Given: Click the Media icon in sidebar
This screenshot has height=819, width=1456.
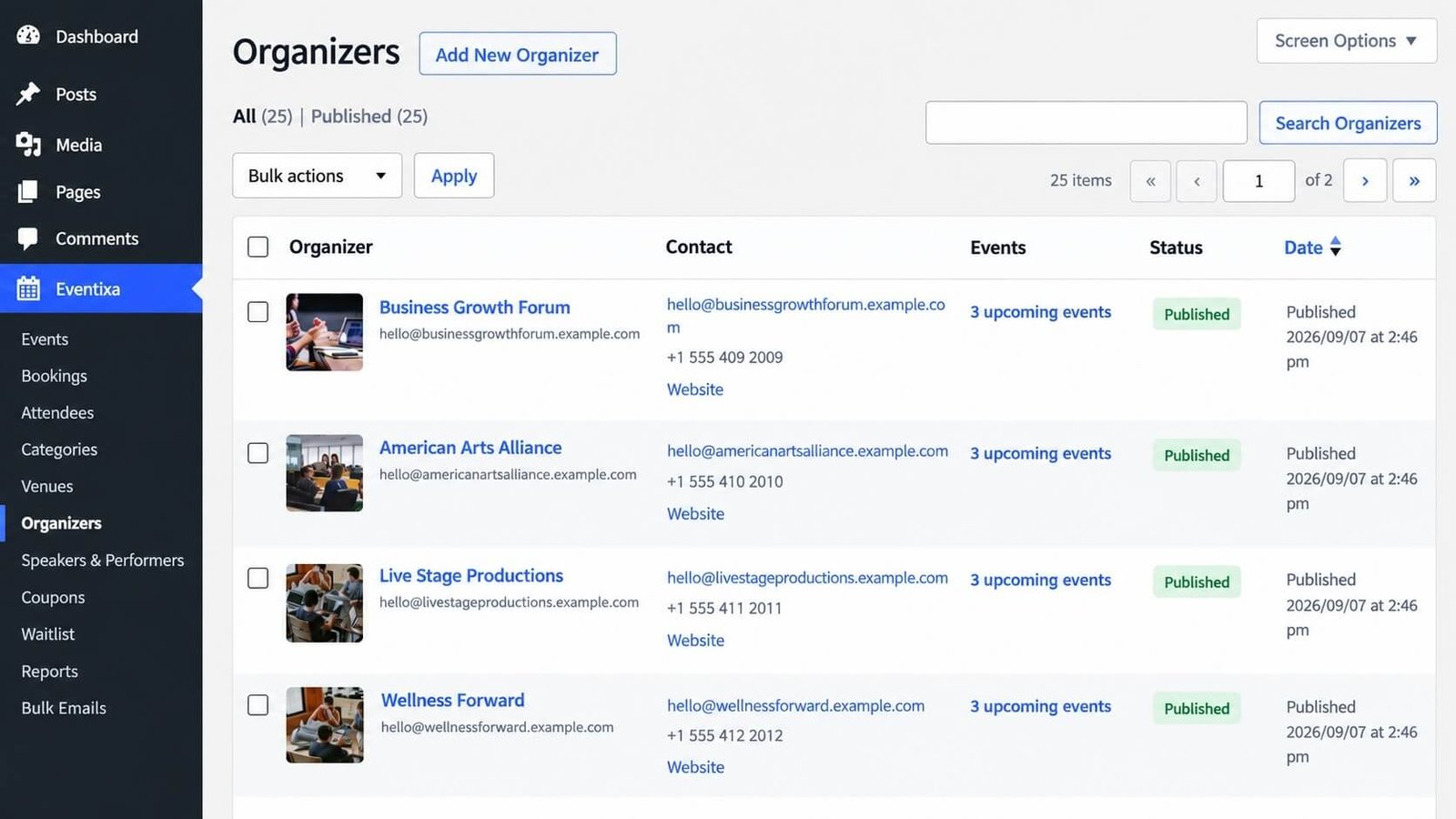Looking at the screenshot, I should click(x=28, y=144).
